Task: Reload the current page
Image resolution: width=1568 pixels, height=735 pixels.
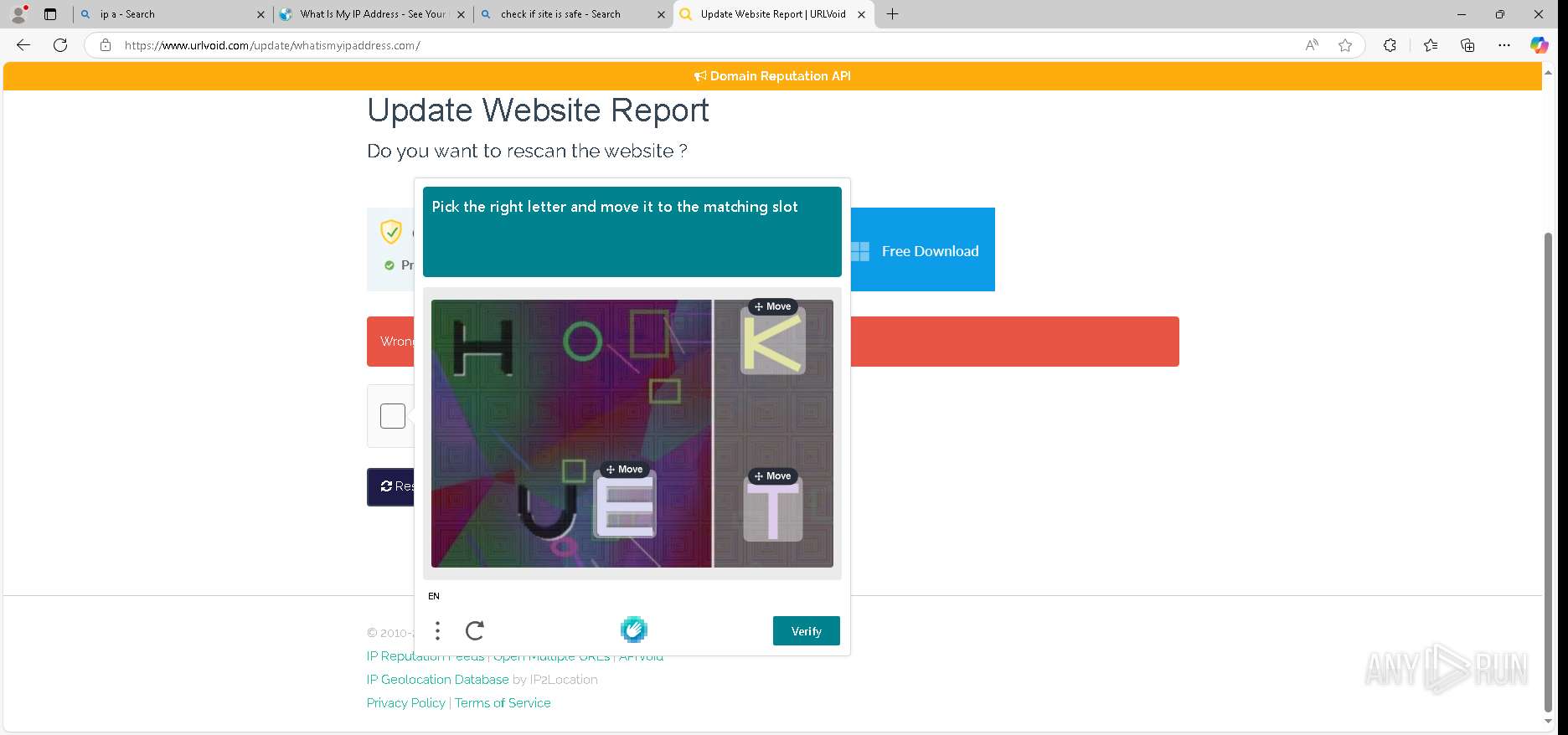Action: coord(60,45)
